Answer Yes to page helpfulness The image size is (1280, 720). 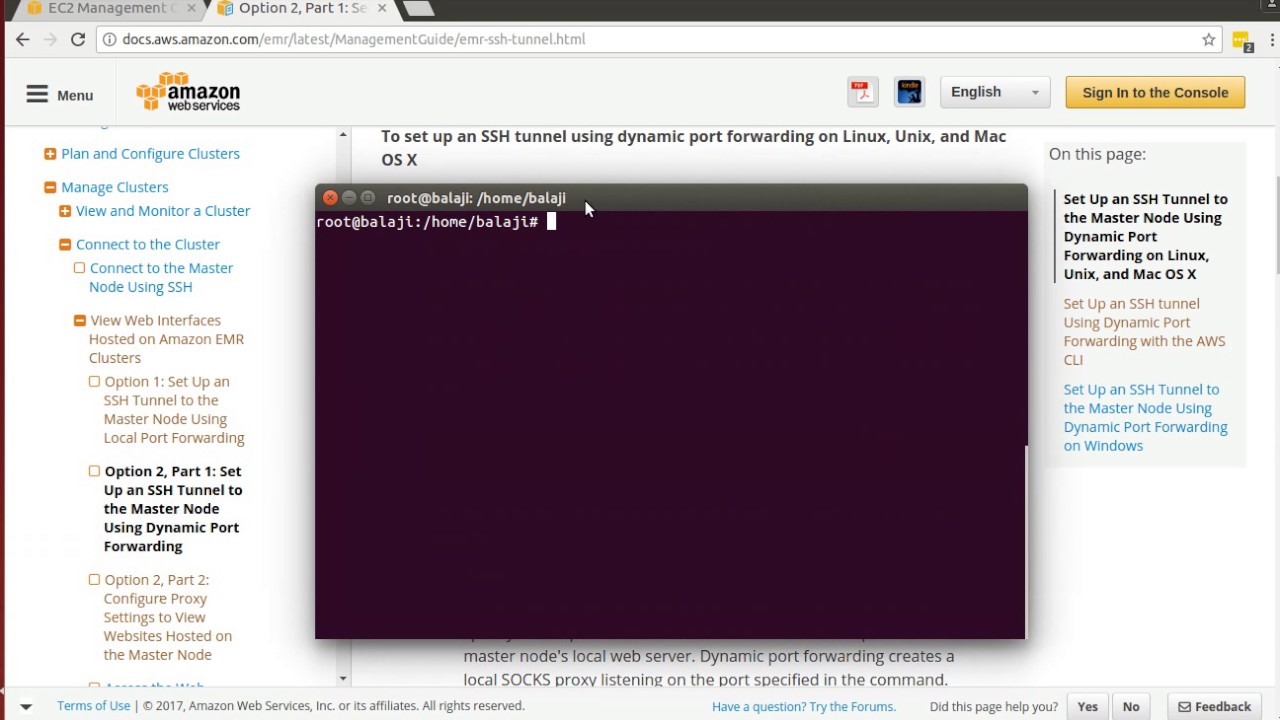[x=1088, y=707]
